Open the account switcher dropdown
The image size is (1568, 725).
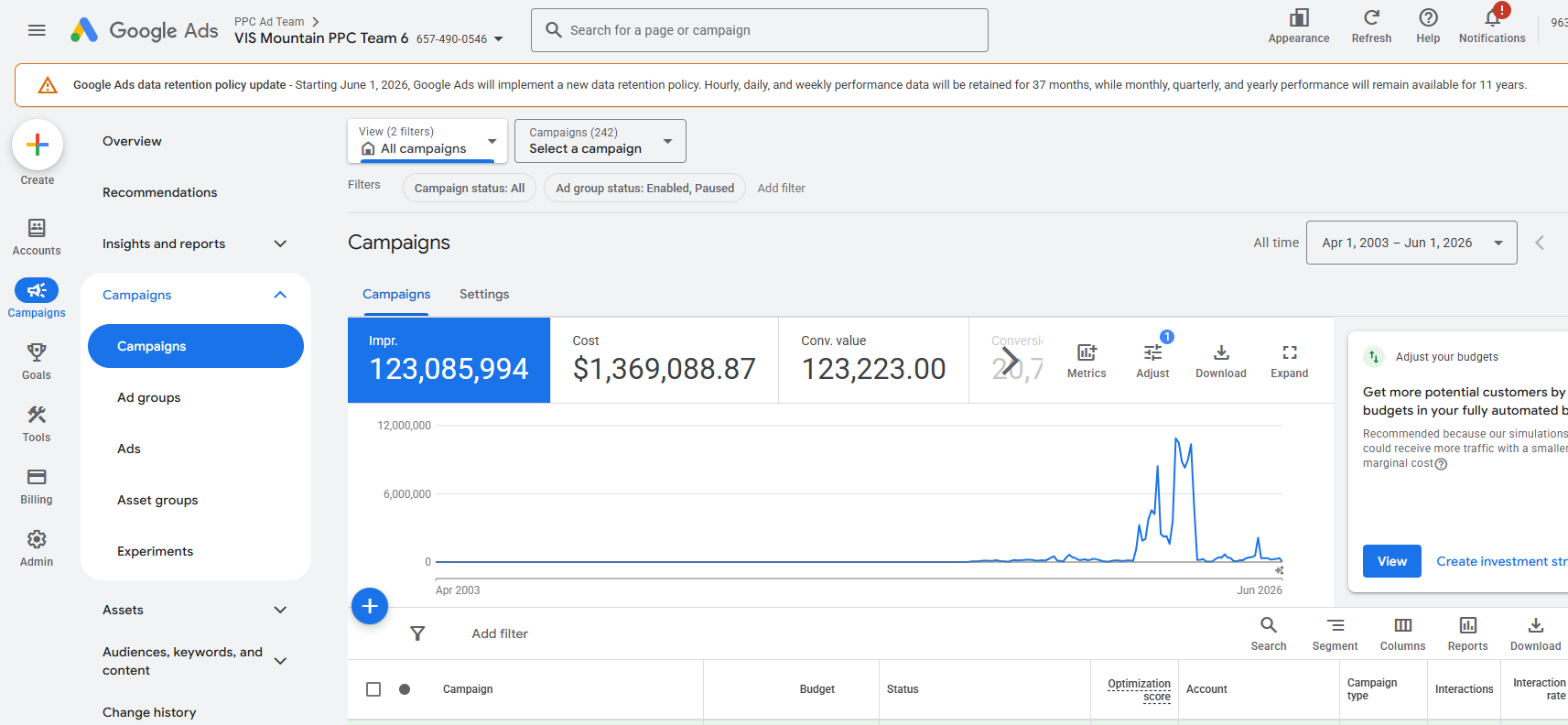click(498, 39)
